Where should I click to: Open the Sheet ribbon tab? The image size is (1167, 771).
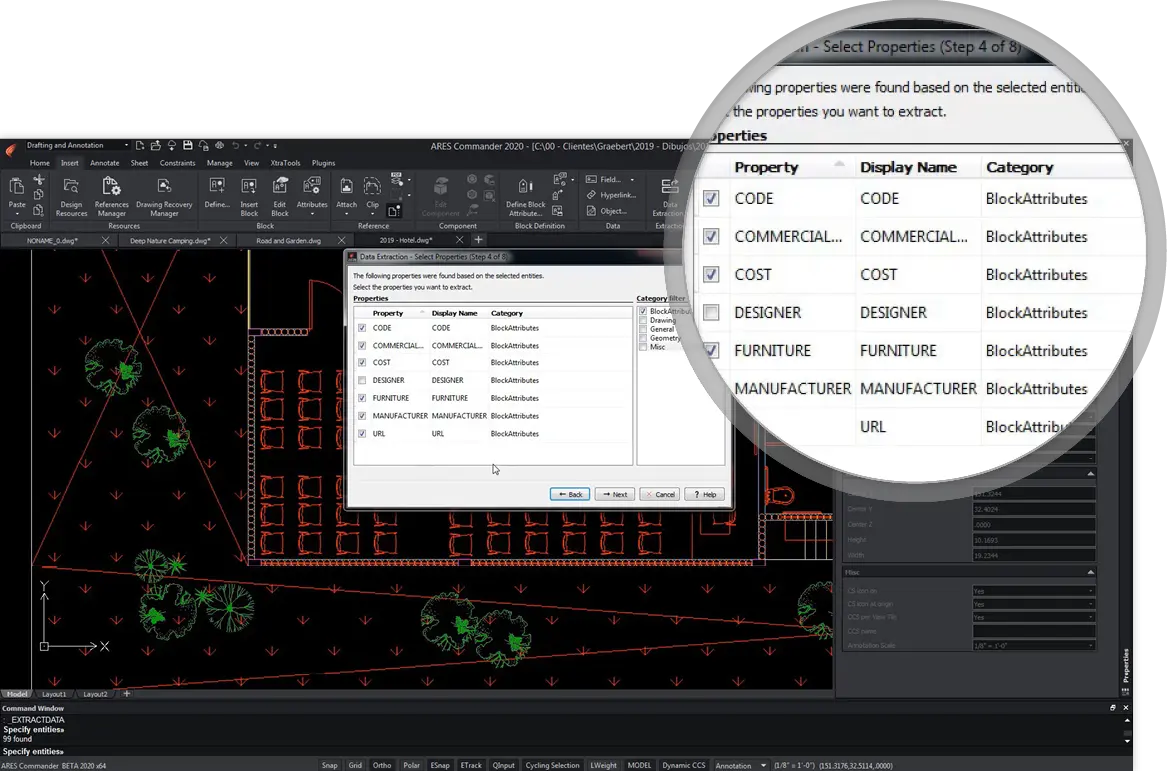click(x=140, y=163)
